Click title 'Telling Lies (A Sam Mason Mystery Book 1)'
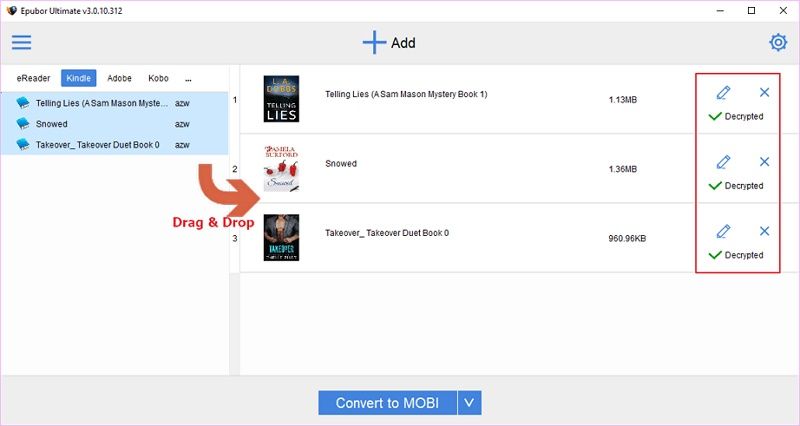The height and width of the screenshot is (426, 800). click(406, 94)
